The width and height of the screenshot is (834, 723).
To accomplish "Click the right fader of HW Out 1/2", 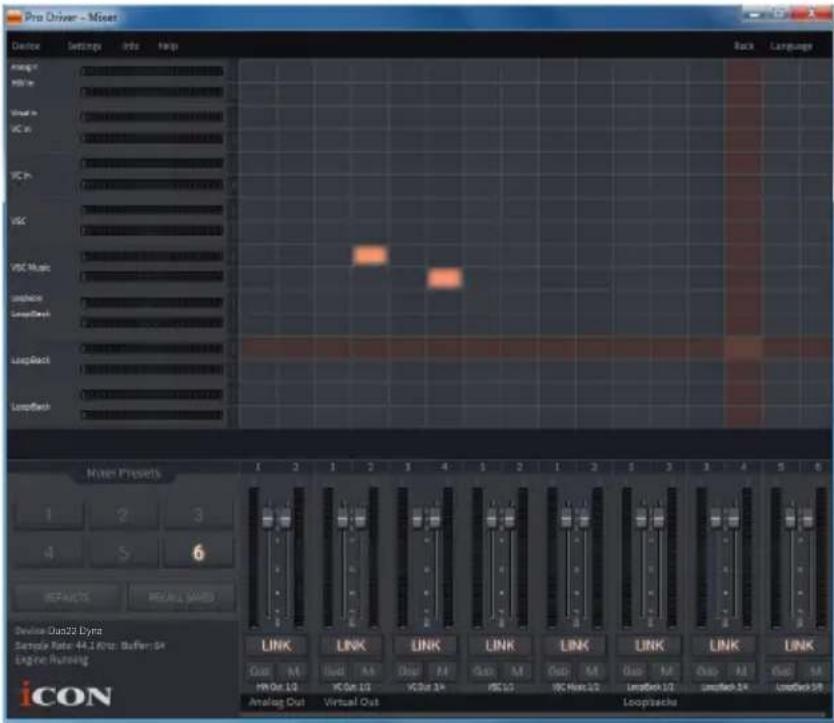I will pos(285,518).
